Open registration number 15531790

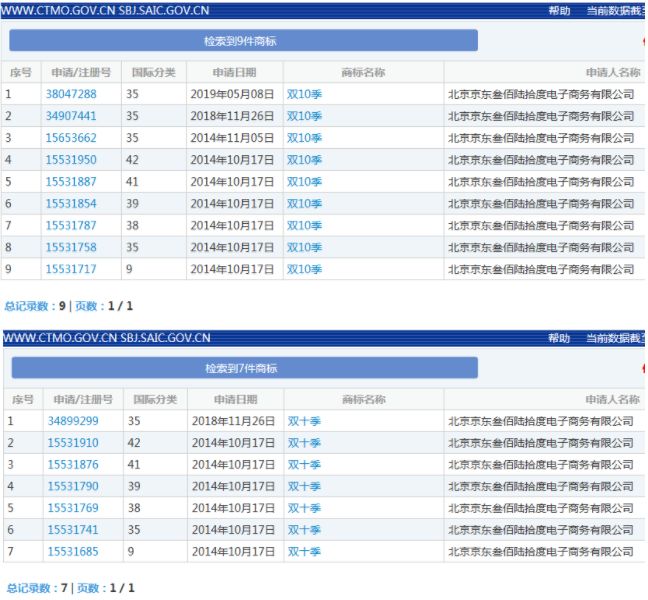tap(73, 486)
